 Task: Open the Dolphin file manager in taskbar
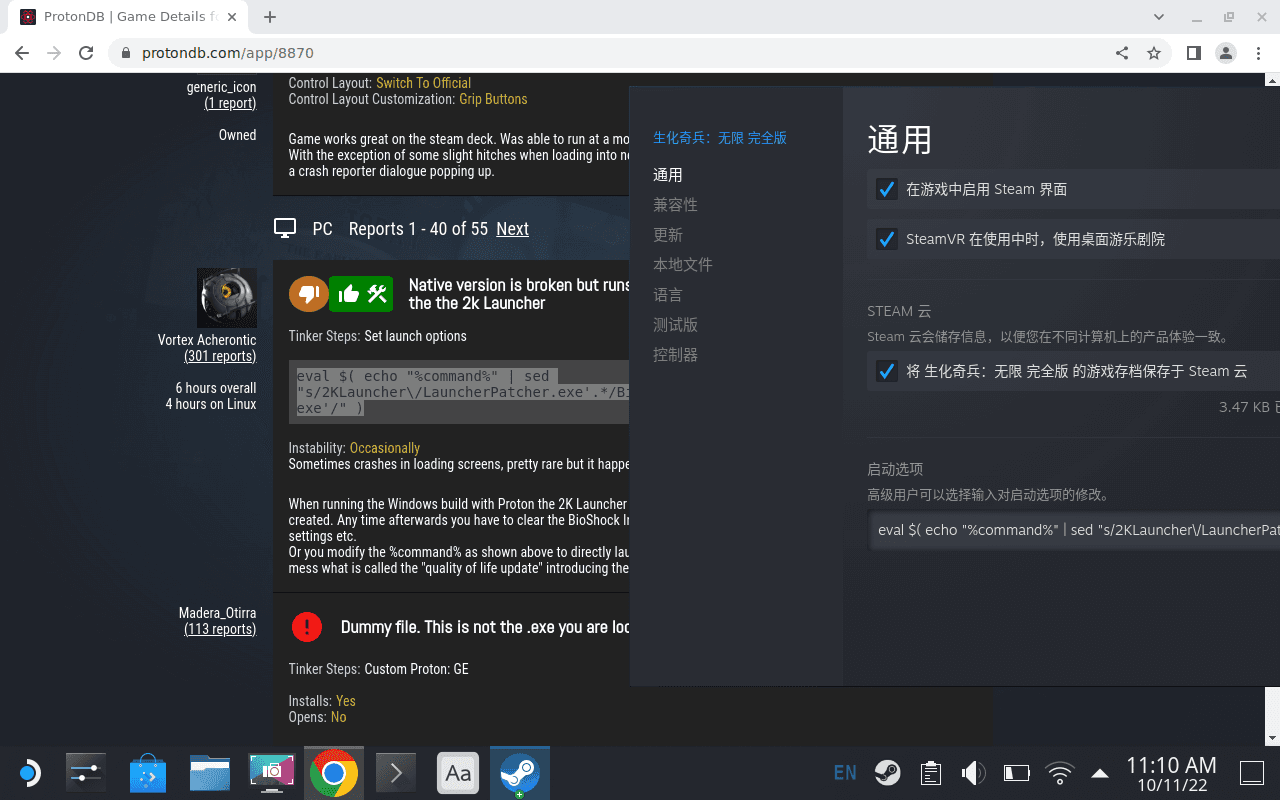click(x=210, y=772)
